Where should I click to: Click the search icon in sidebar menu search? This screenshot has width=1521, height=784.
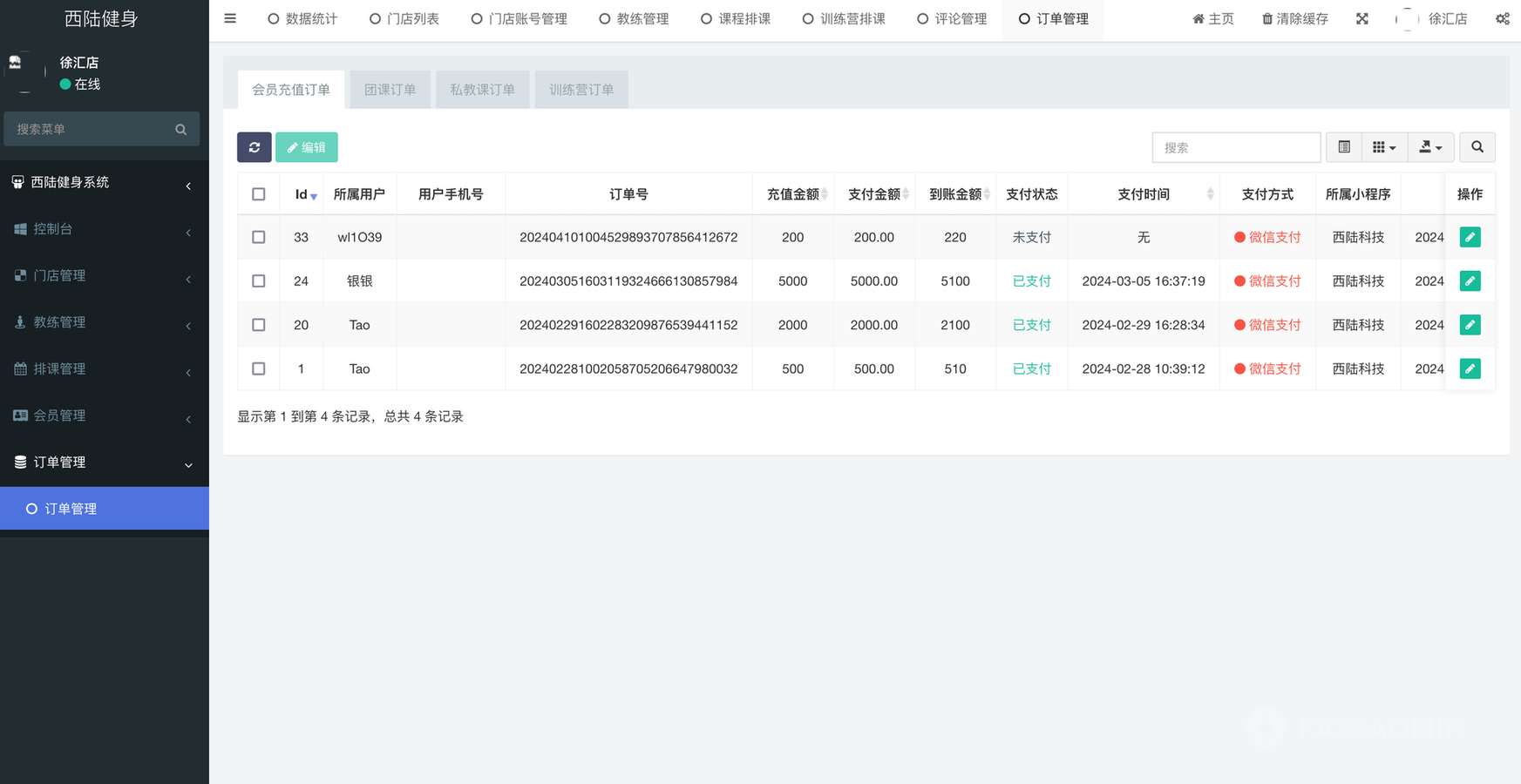tap(181, 129)
